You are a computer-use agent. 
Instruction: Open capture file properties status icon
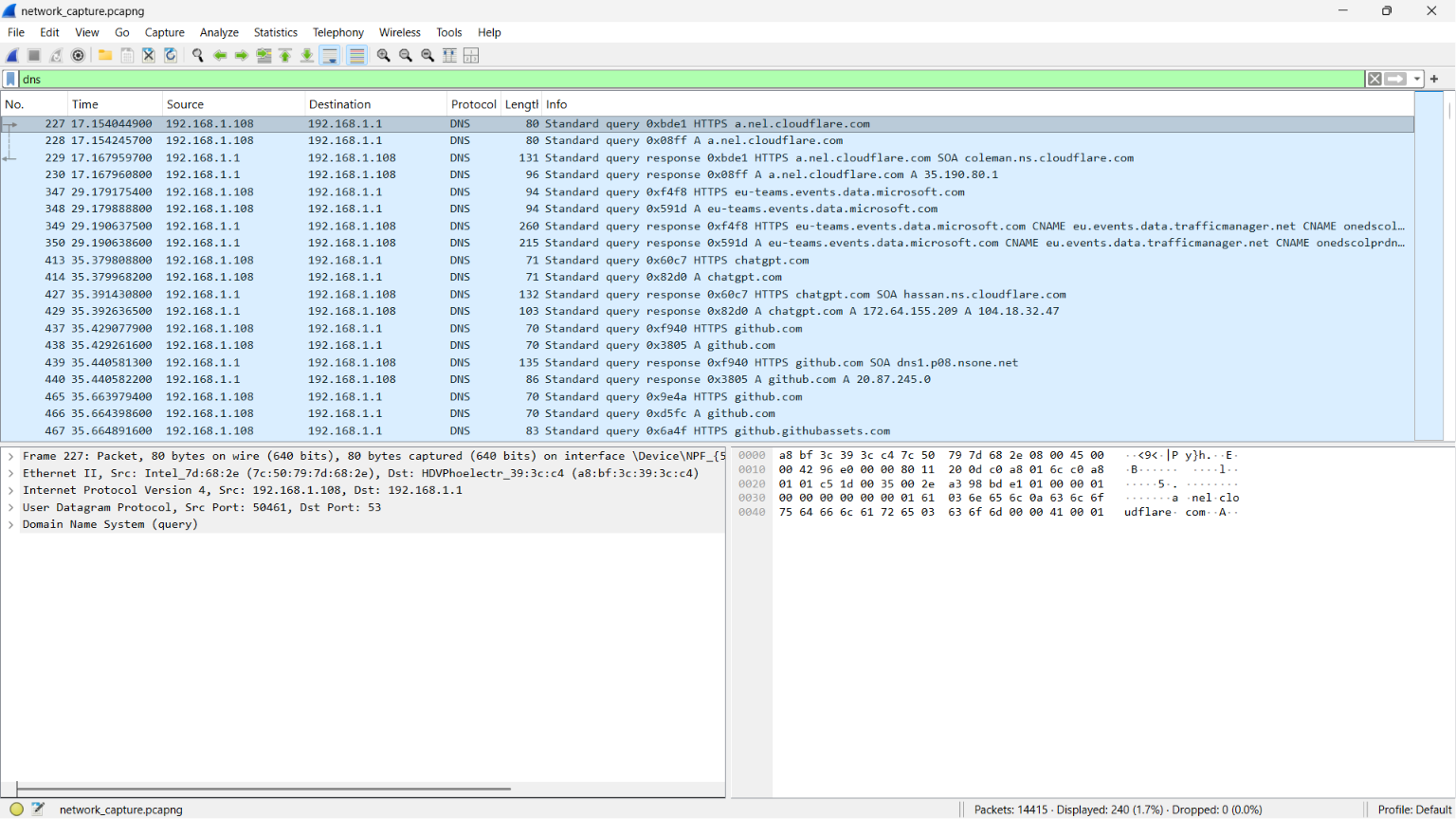[x=38, y=809]
